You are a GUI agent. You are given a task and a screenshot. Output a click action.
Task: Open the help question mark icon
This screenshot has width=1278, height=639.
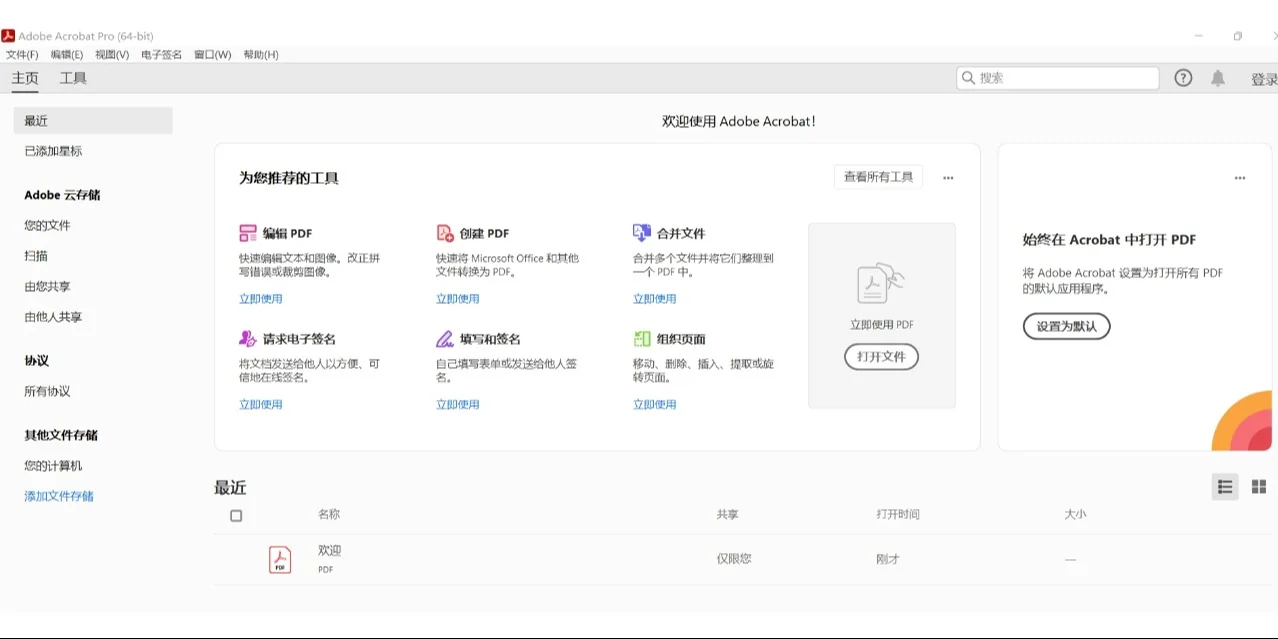pos(1183,77)
